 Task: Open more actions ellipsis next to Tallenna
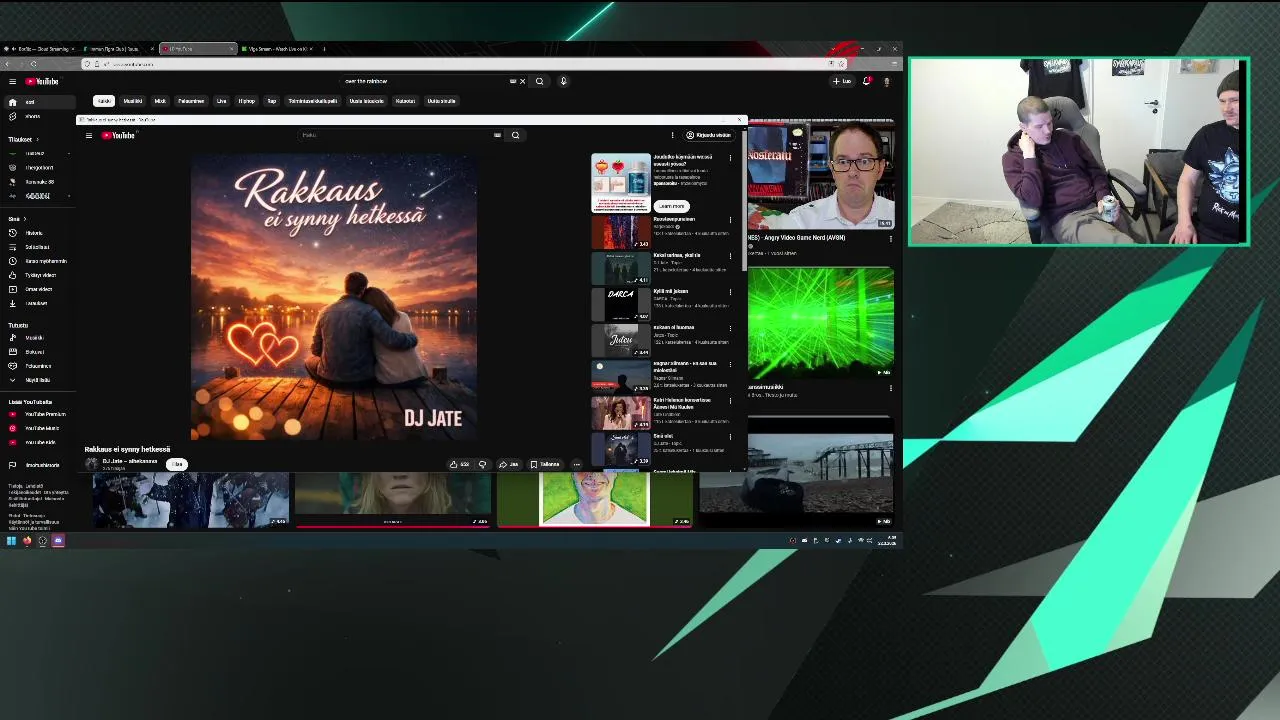(x=576, y=464)
